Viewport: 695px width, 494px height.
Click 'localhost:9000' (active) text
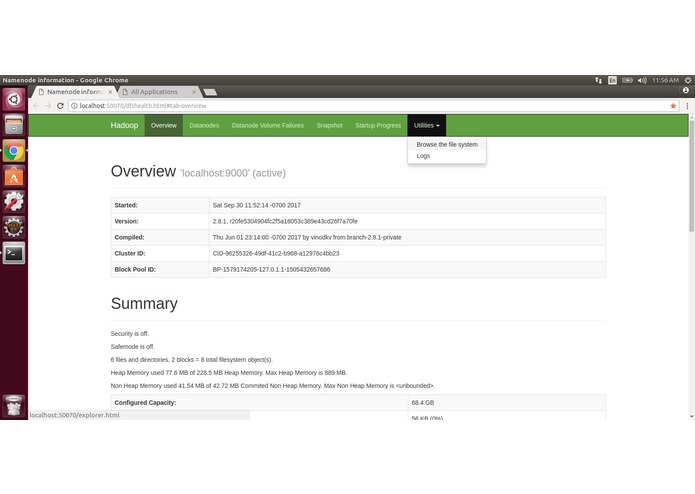[233, 173]
